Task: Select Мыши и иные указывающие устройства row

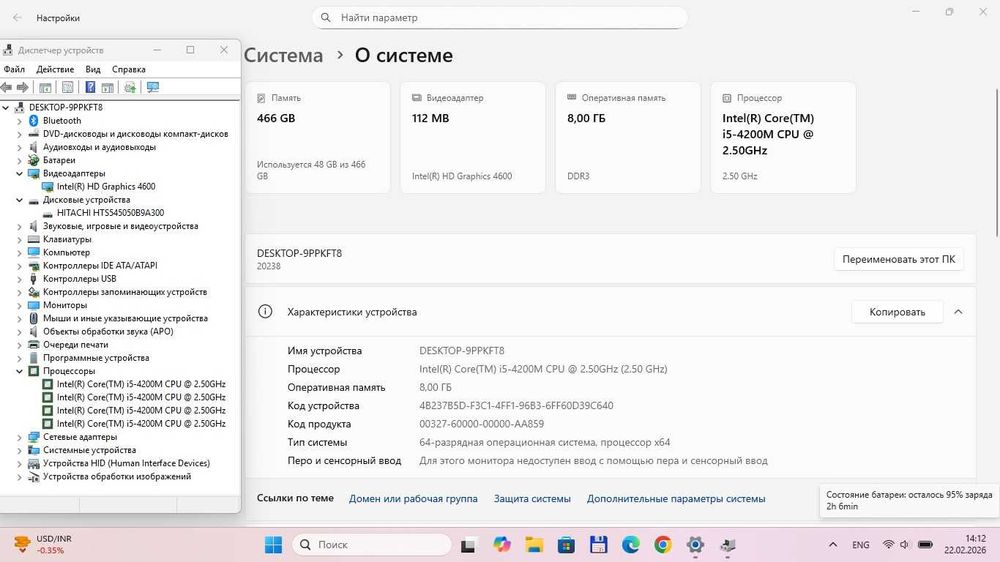Action: (125, 318)
